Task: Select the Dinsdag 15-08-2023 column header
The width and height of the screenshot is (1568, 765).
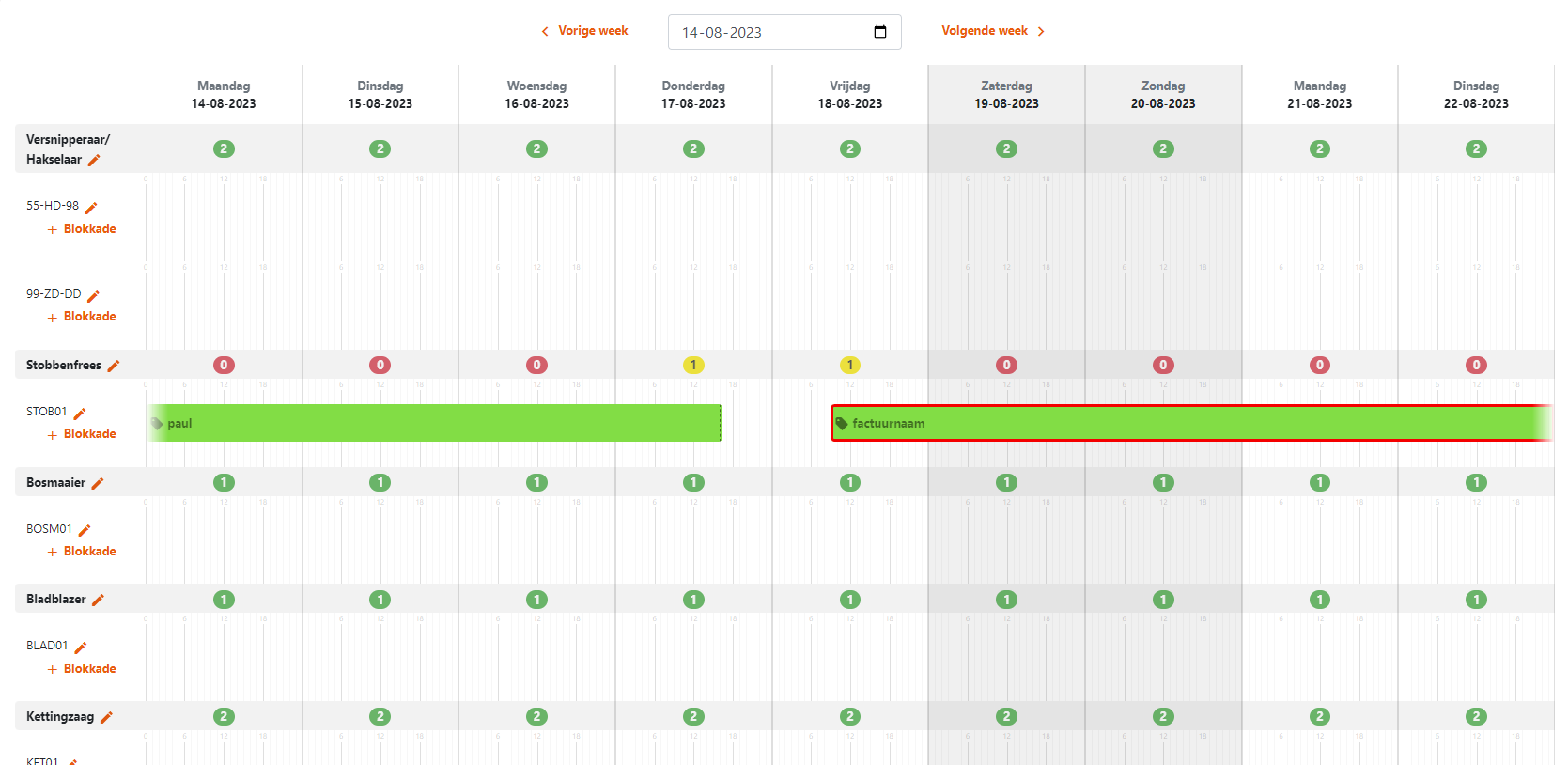Action: (x=380, y=95)
